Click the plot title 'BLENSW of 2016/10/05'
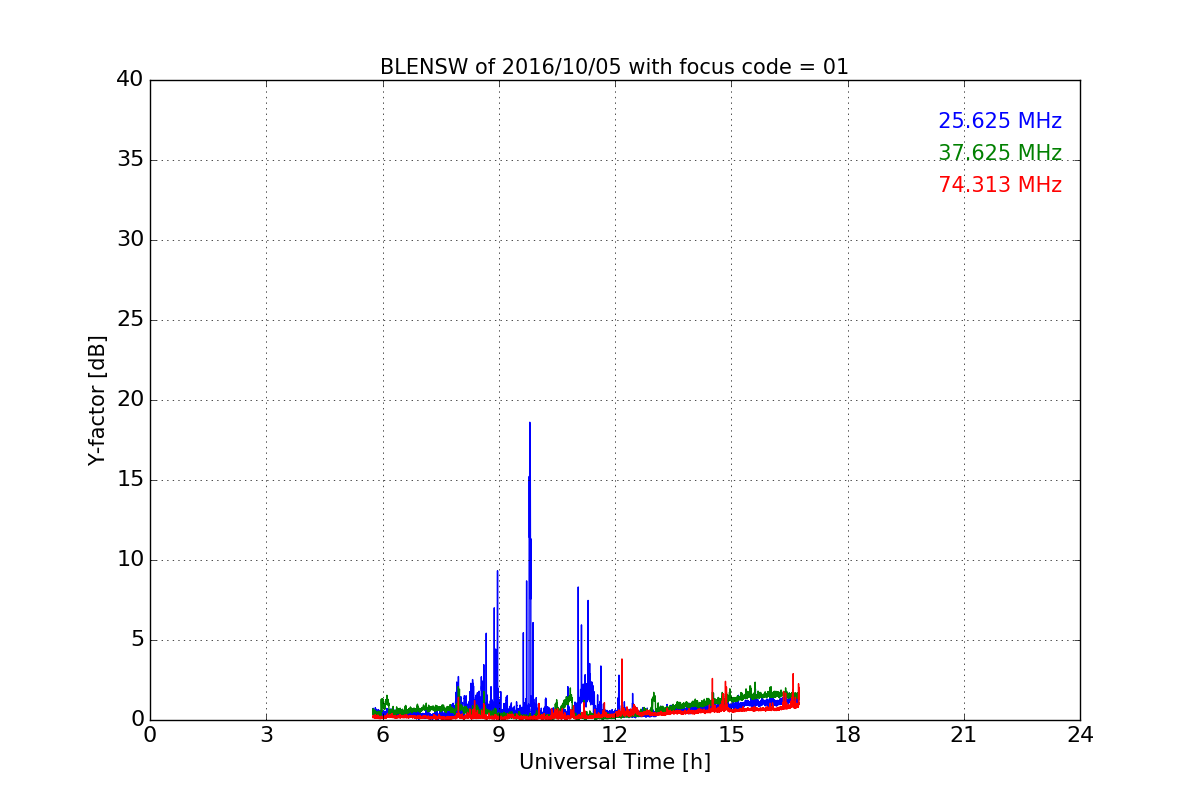This screenshot has height=800, width=1200. click(x=614, y=67)
